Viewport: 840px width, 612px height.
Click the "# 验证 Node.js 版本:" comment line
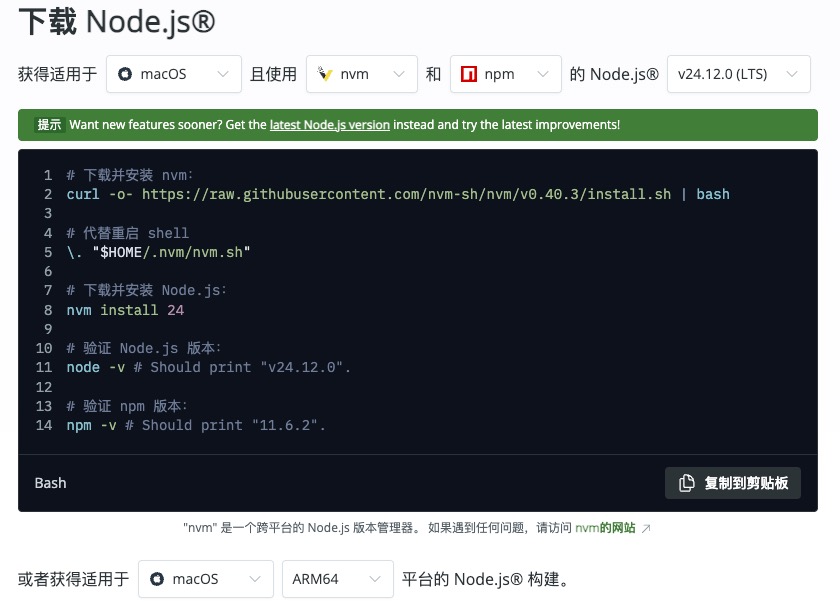click(x=144, y=348)
